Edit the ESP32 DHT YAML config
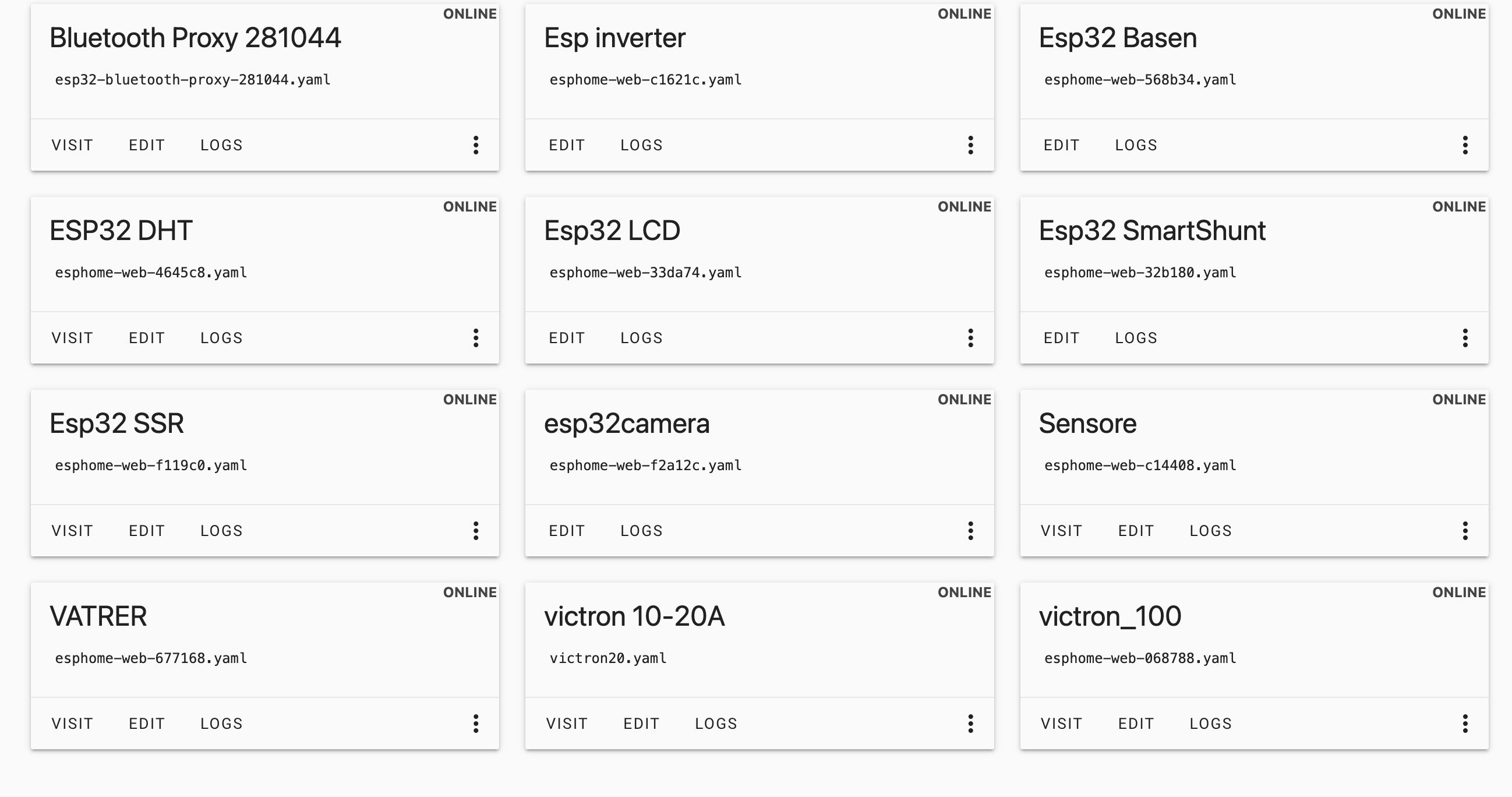1512x797 pixels. 147,338
